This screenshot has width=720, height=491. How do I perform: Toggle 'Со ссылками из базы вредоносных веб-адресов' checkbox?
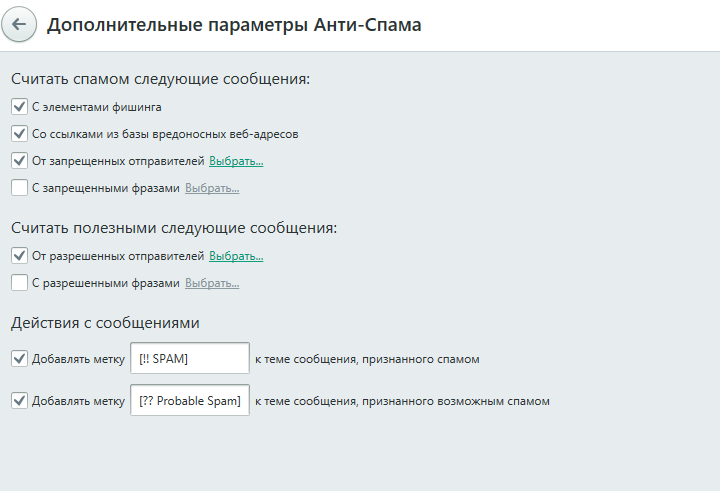[20, 133]
